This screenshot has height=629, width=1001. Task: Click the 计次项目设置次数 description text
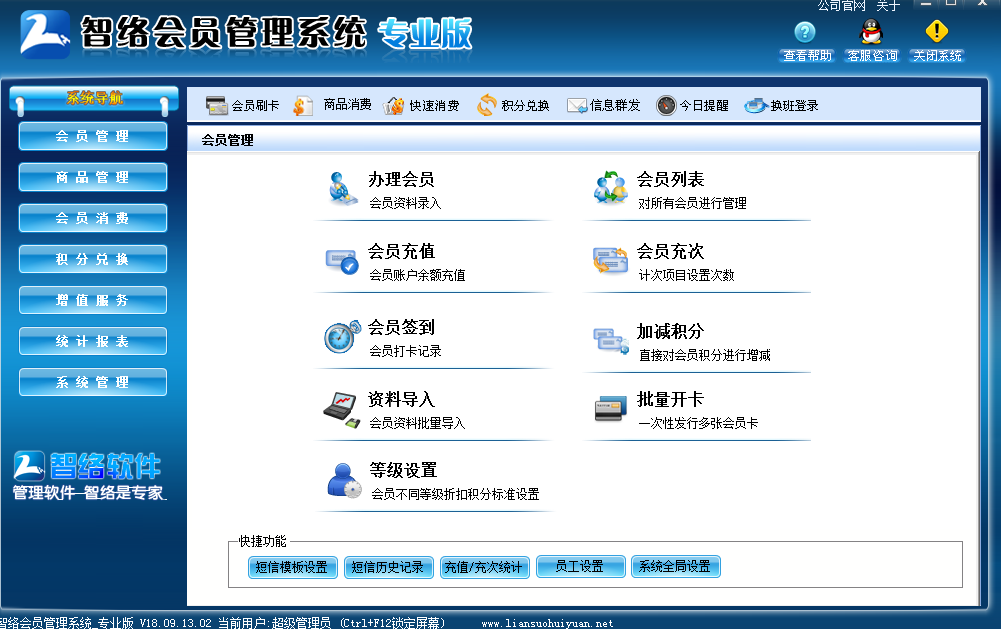click(686, 275)
